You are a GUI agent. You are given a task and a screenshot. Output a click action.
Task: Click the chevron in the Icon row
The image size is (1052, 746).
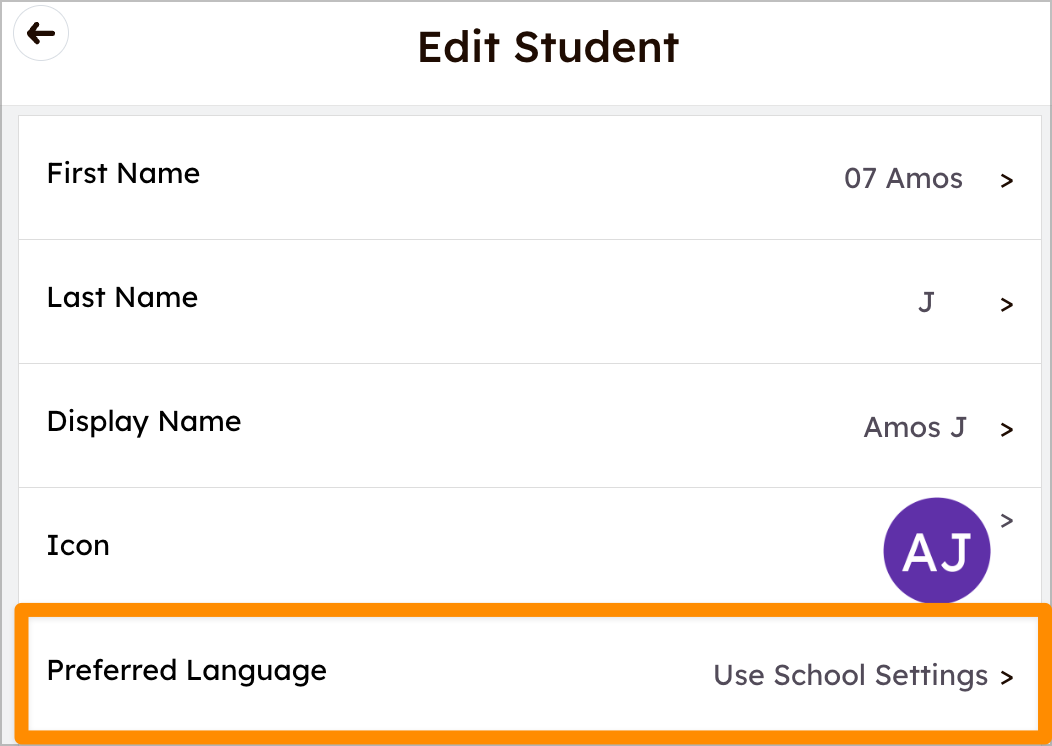click(x=1007, y=520)
